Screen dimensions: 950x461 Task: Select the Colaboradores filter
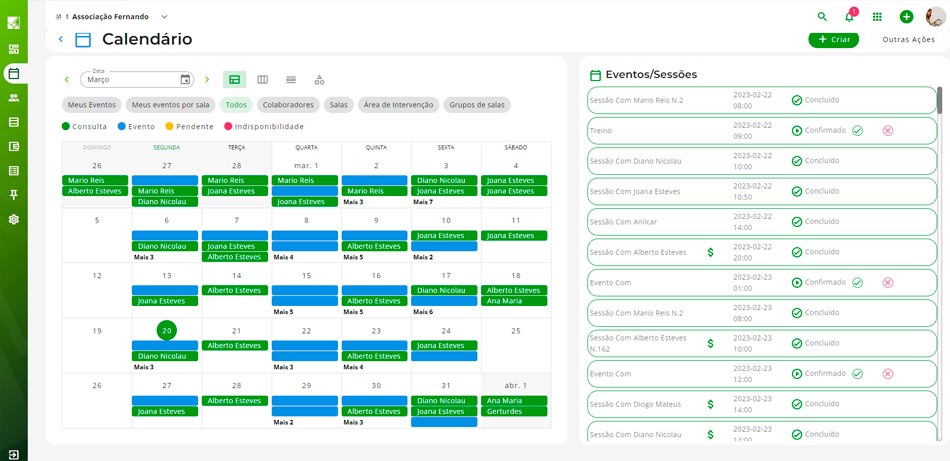point(288,105)
